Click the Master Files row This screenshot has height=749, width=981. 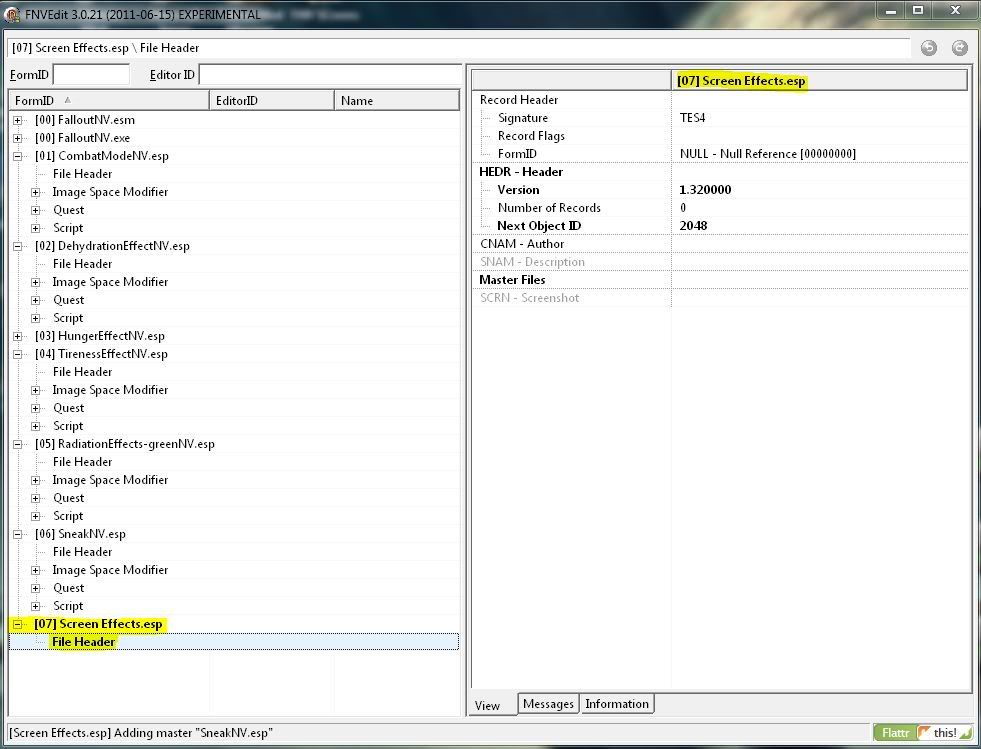(719, 280)
